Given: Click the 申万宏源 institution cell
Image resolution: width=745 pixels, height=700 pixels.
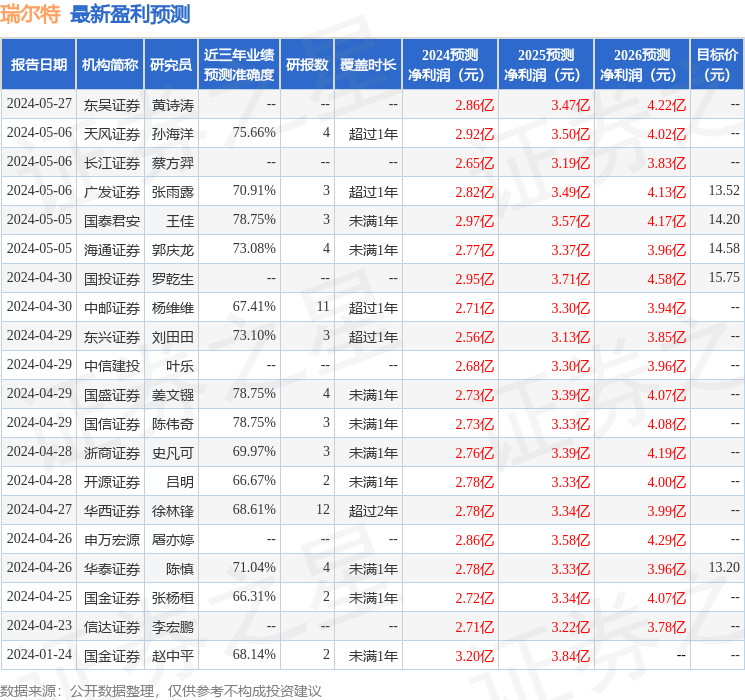Looking at the screenshot, I should tap(112, 540).
